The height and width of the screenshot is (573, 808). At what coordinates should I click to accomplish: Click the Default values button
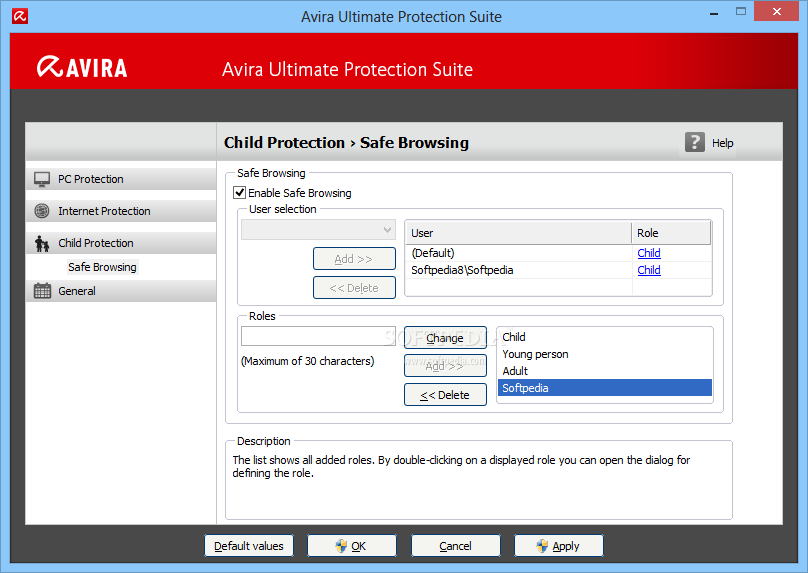pos(249,546)
